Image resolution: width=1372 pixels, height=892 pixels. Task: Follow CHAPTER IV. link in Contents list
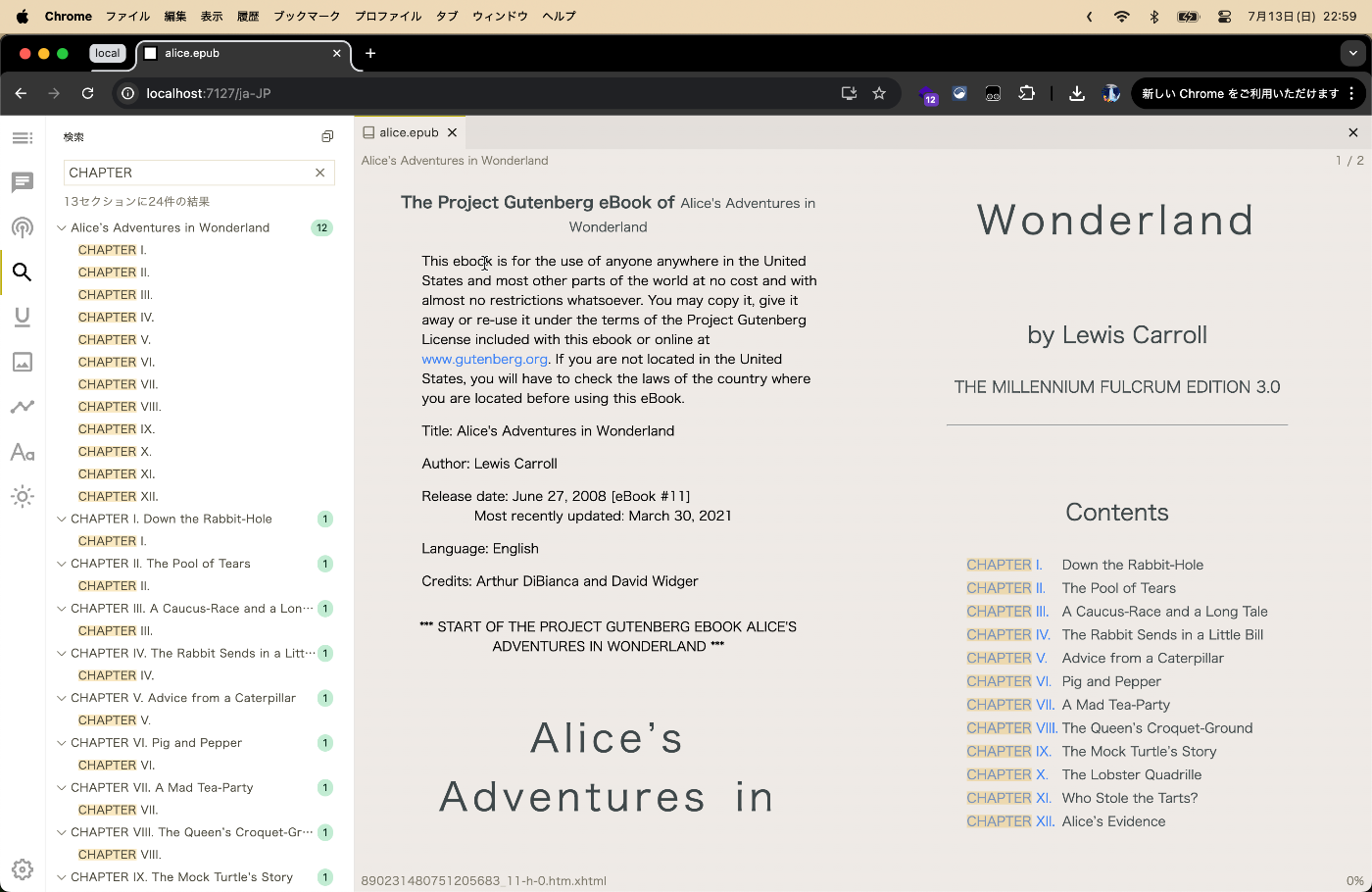(1008, 634)
